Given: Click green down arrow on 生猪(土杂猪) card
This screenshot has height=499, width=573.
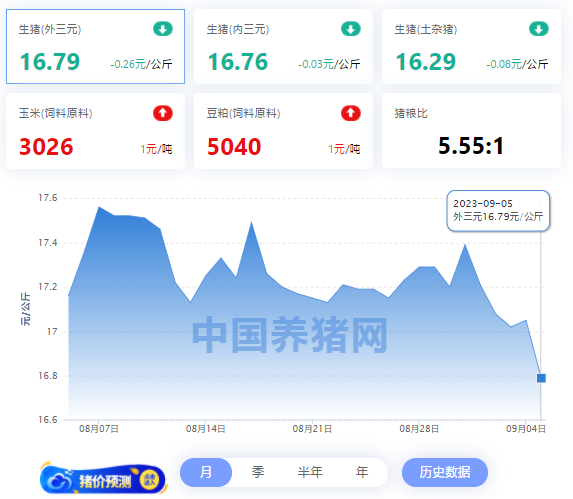Looking at the screenshot, I should click(x=539, y=29).
